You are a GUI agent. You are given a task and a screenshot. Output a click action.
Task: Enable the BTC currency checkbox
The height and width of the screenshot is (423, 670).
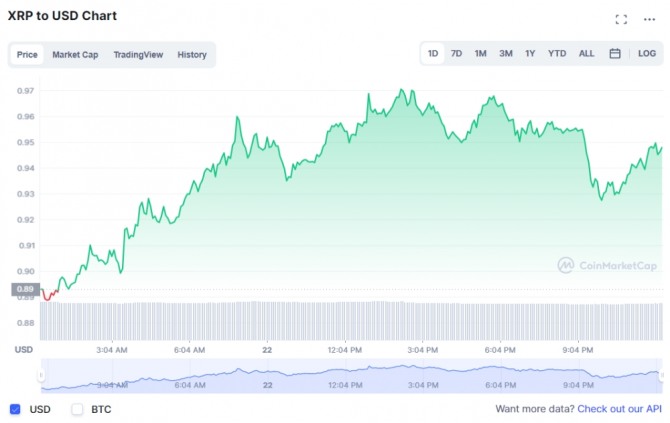coord(77,409)
